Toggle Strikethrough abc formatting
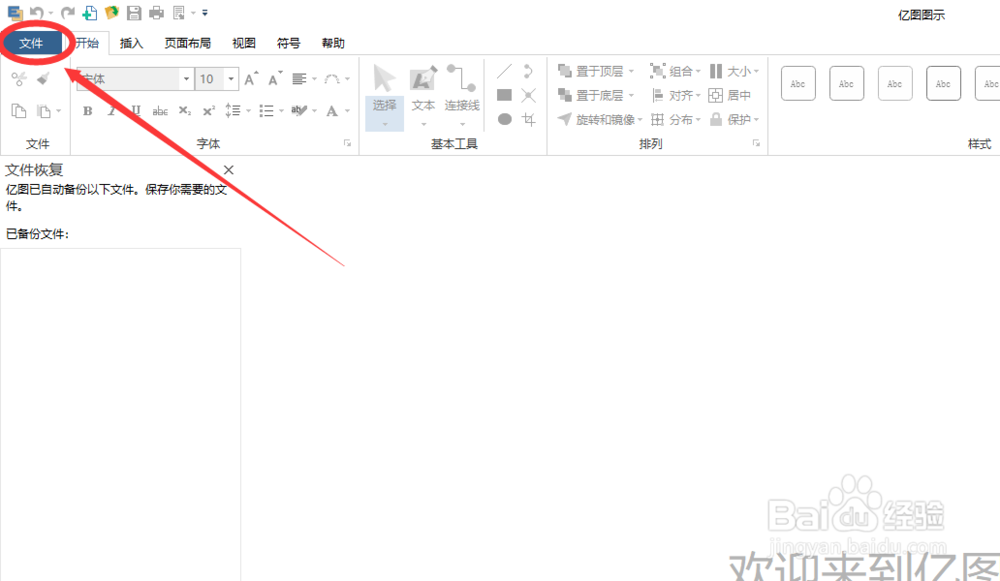This screenshot has height=581, width=1000. (160, 112)
